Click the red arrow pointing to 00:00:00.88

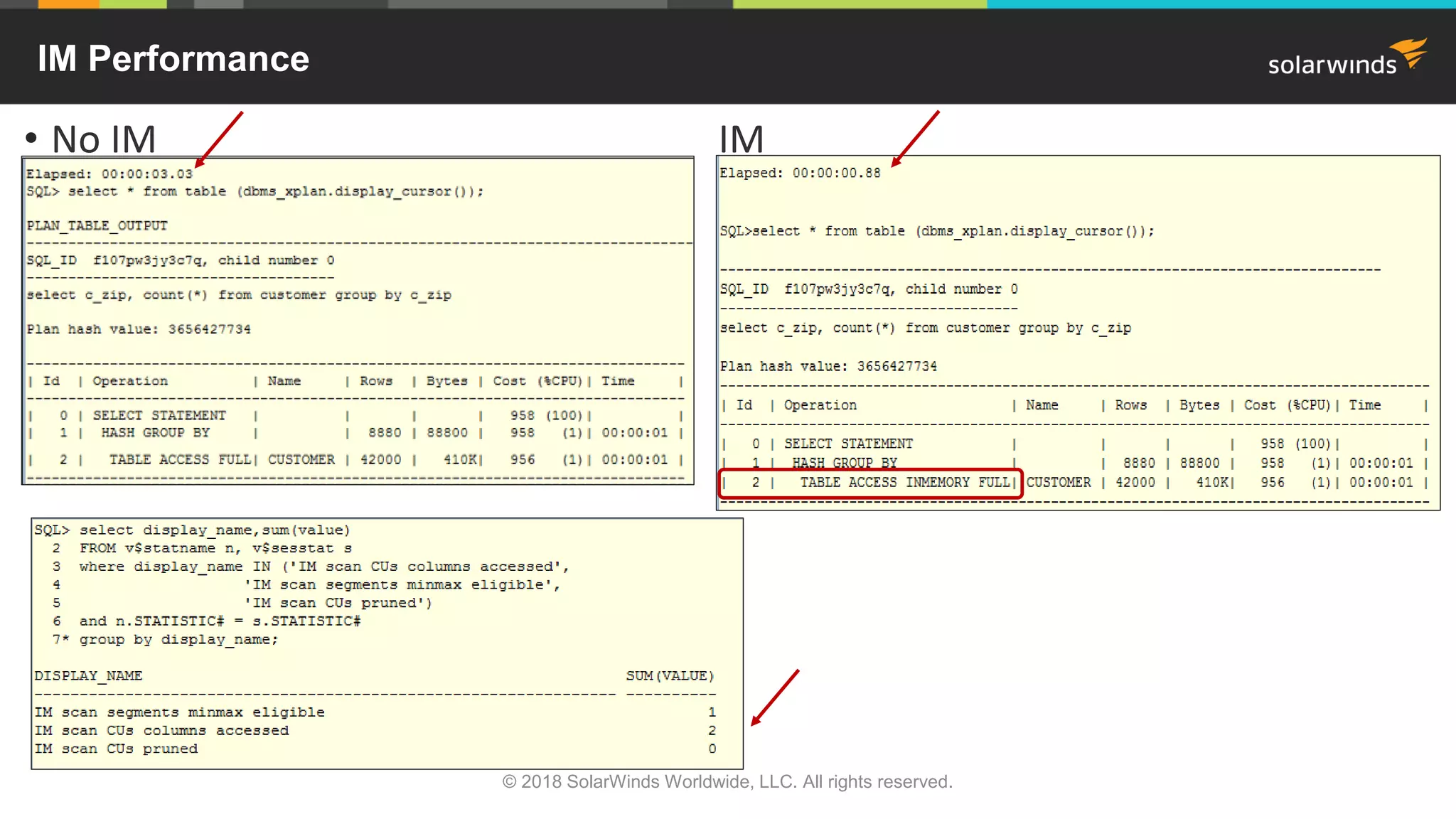click(x=916, y=138)
